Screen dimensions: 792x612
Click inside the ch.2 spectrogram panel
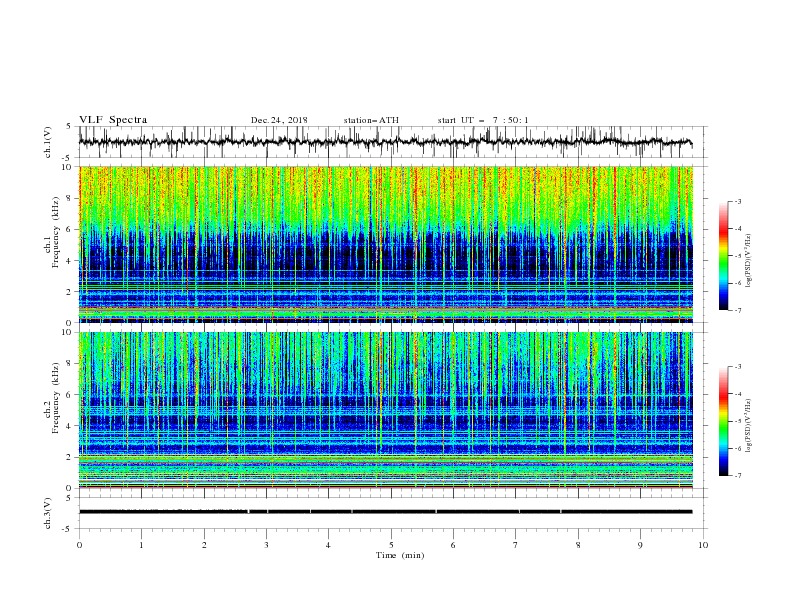coord(386,410)
